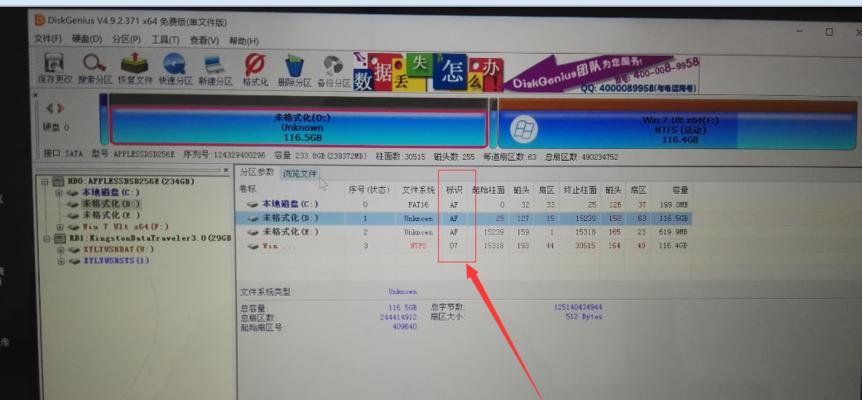
Task: Click the 07 identifier cell
Action: coord(454,246)
